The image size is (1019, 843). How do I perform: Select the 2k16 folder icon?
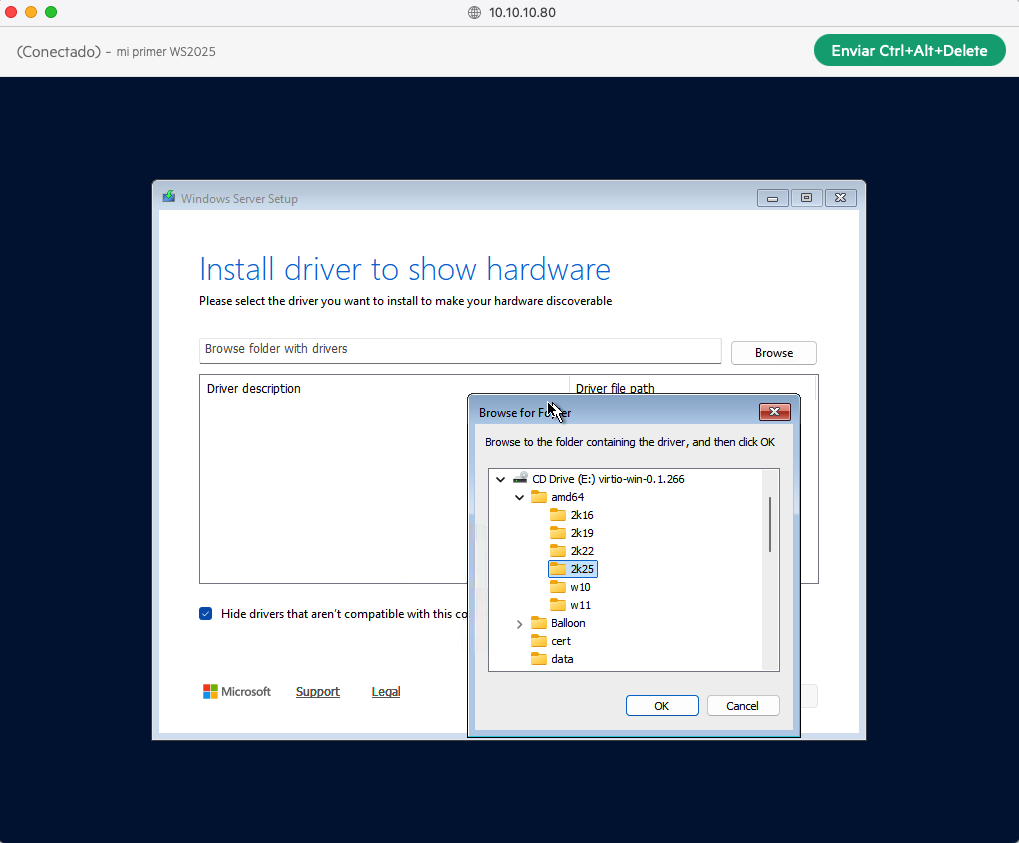pos(559,514)
